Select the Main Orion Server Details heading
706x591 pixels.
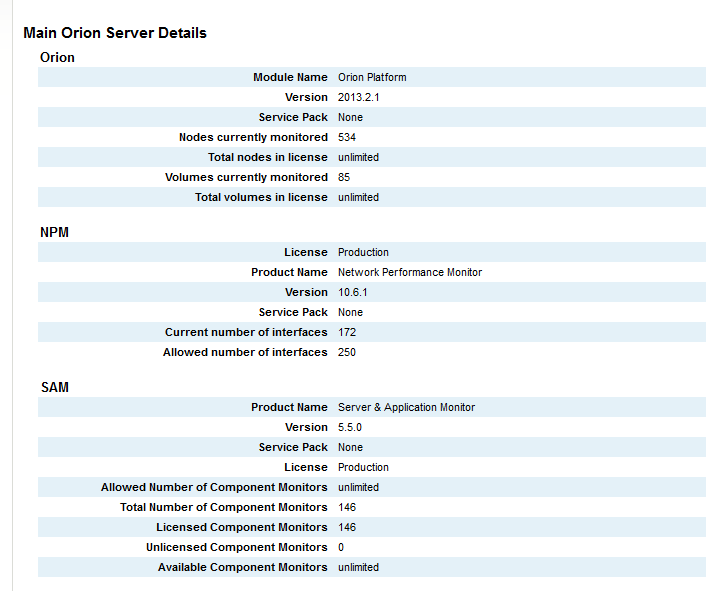[x=115, y=33]
